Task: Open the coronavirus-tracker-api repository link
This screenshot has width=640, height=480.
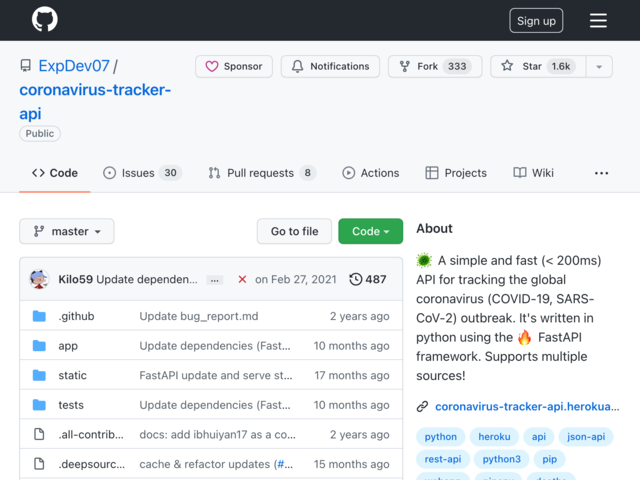Action: (x=95, y=102)
